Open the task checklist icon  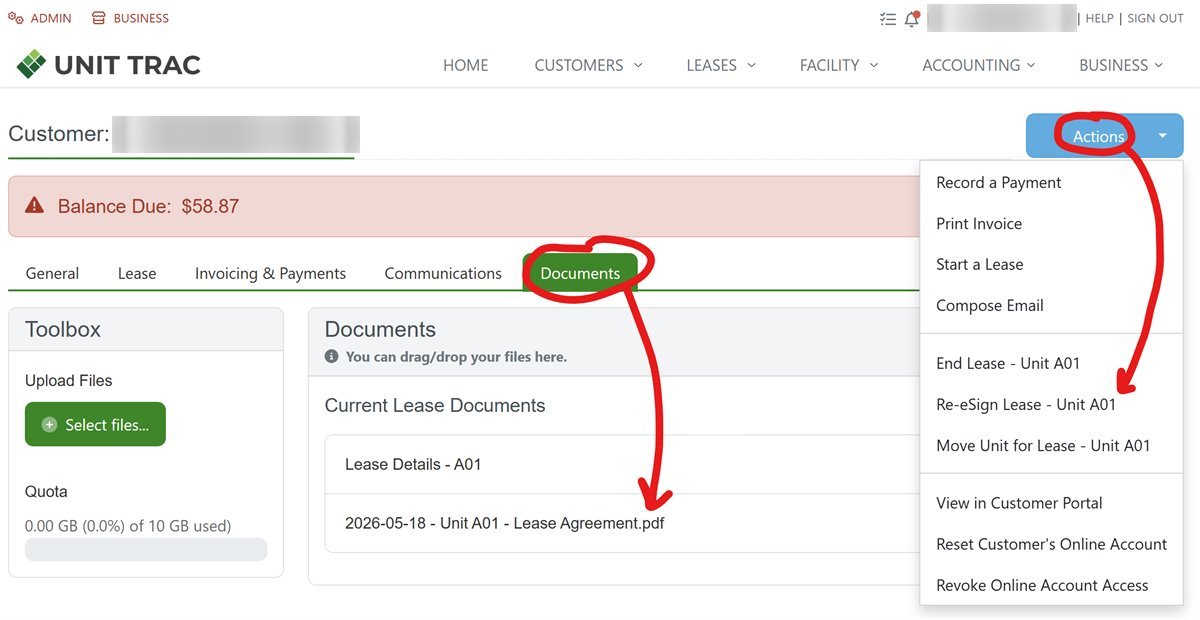click(x=887, y=18)
